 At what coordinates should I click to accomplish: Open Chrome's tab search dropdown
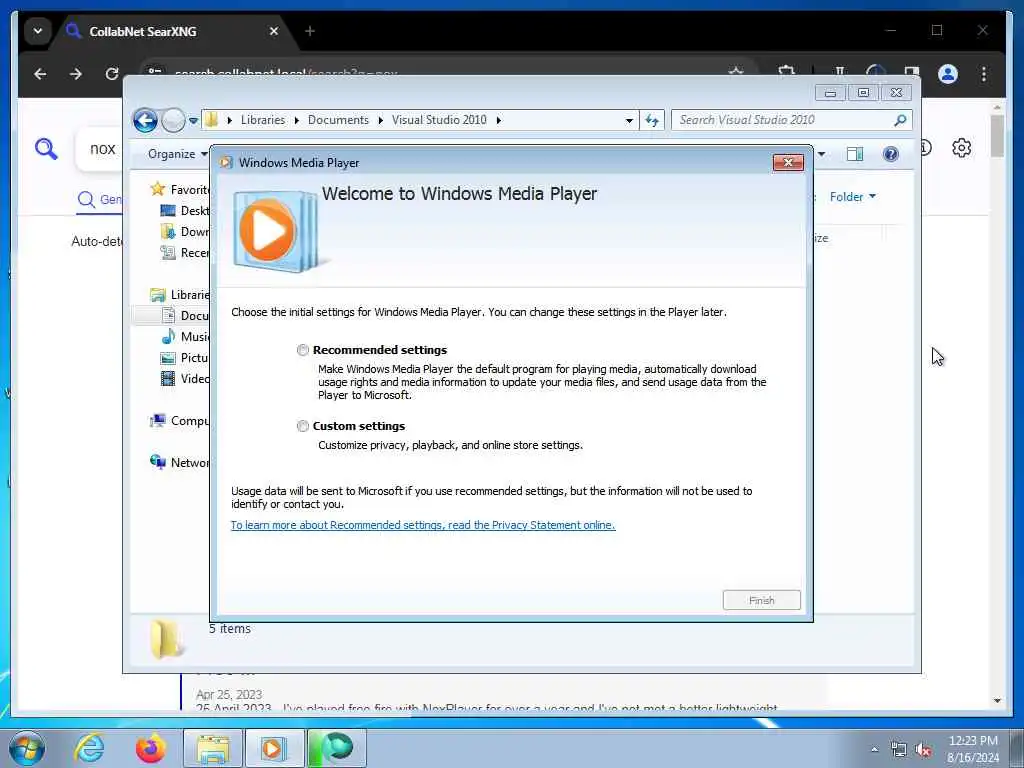click(x=38, y=31)
